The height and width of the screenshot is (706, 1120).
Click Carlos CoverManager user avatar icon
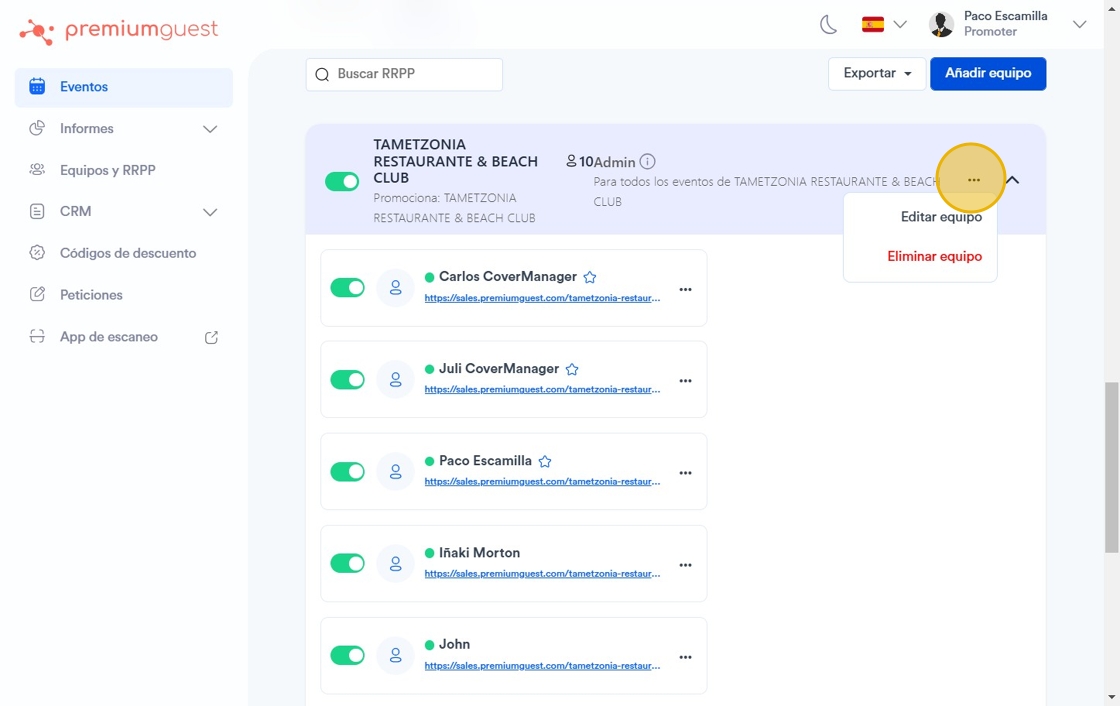[x=395, y=288]
